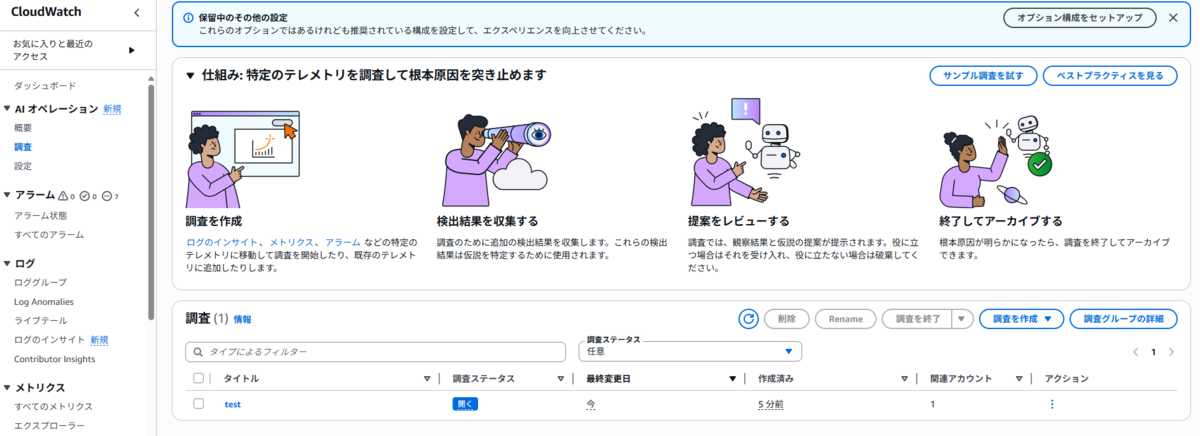Collapse the アラーム sidebar section
Viewport: 1200px width, 436px height.
tap(6, 195)
